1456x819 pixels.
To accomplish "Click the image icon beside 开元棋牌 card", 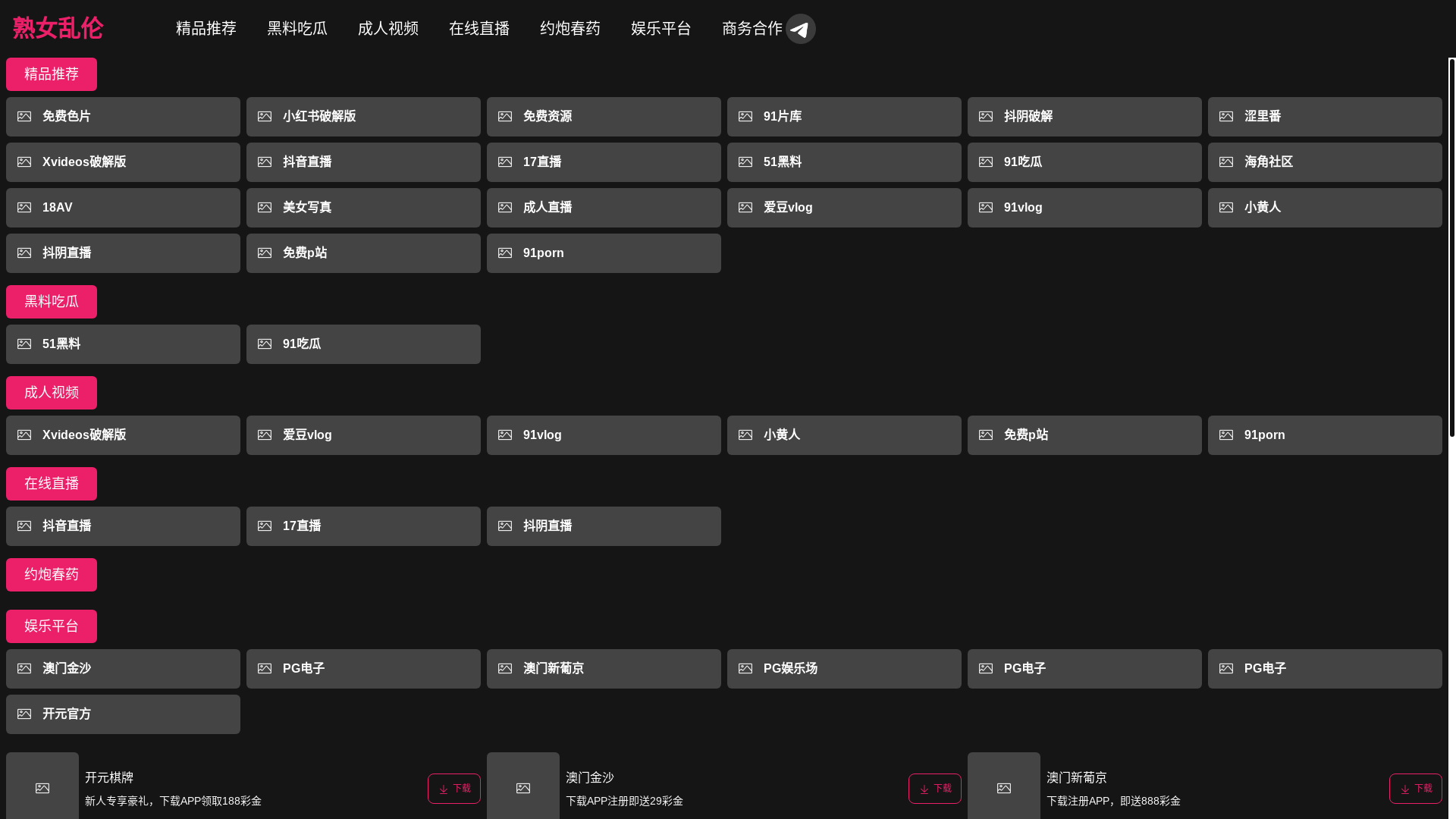I will (x=42, y=788).
